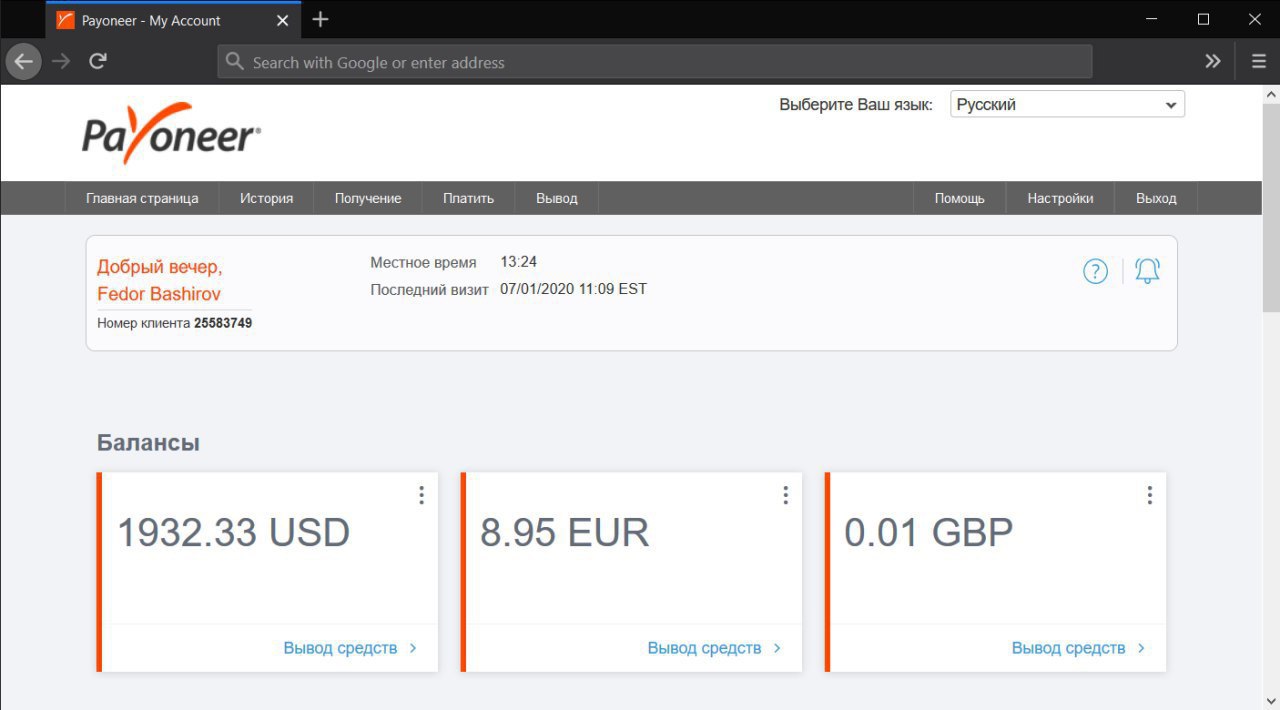The height and width of the screenshot is (710, 1280).
Task: Click the Выберите Ваш язык label
Action: [x=856, y=104]
